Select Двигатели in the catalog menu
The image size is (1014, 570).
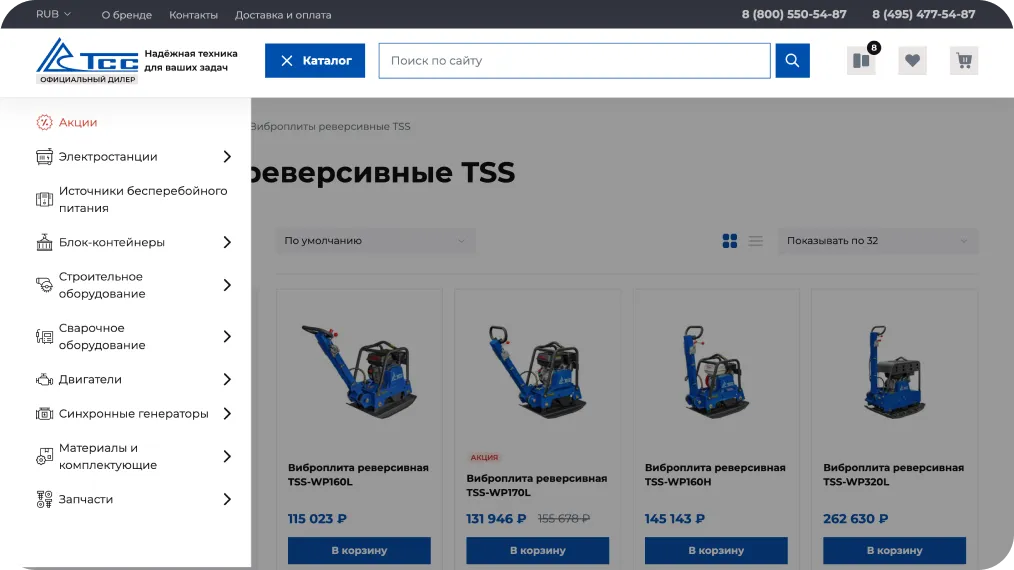tap(90, 379)
